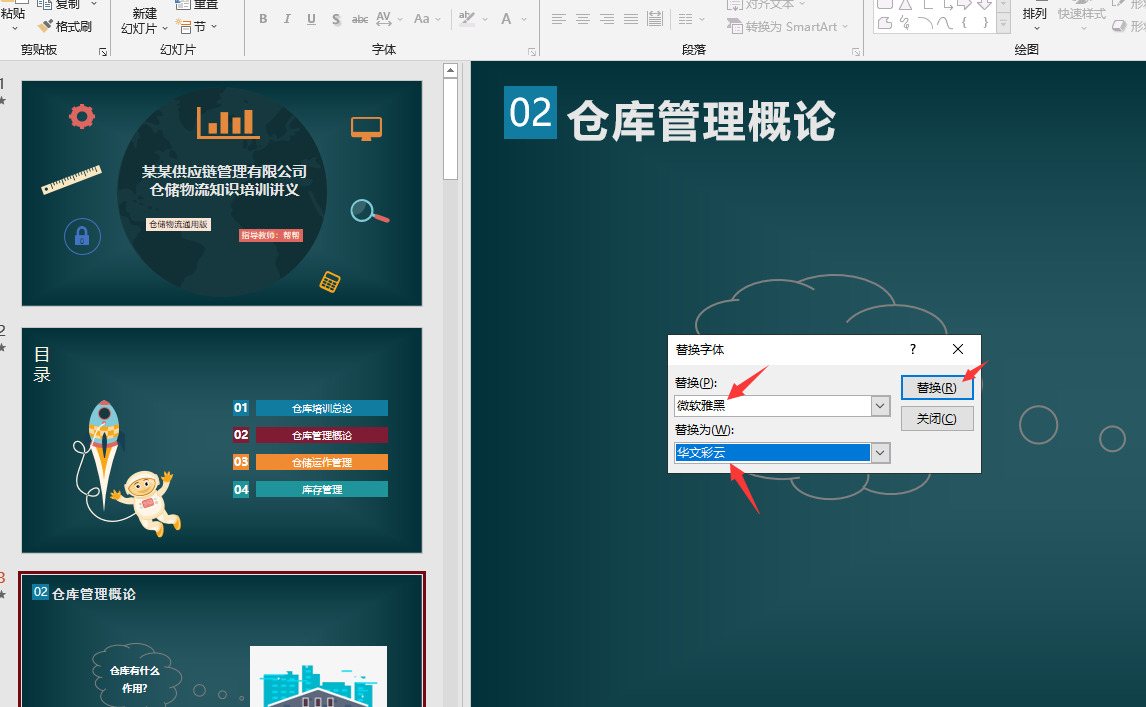1146x707 pixels.
Task: Launch Font (字体) dialog launcher
Action: click(531, 52)
